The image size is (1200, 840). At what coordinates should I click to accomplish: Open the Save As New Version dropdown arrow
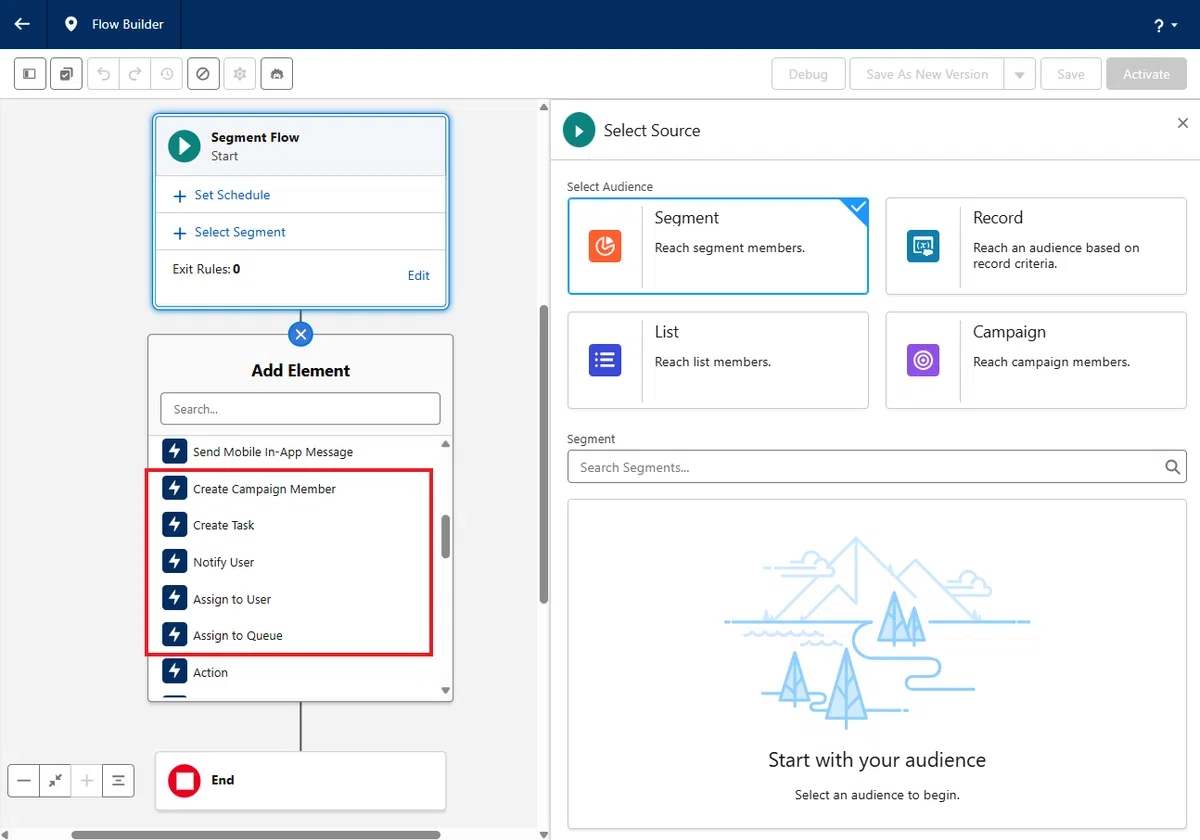(1019, 74)
